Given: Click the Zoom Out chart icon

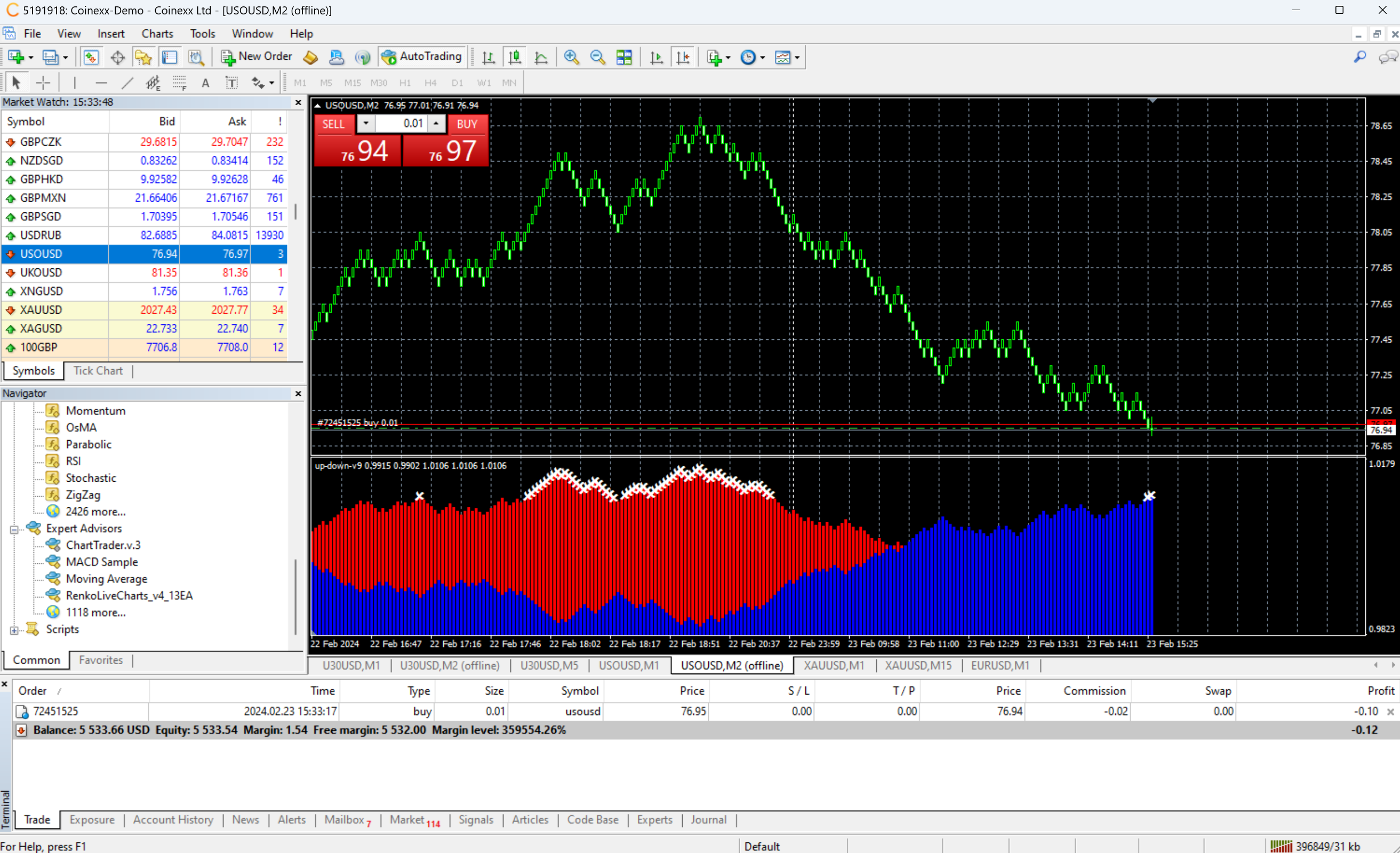Looking at the screenshot, I should point(597,57).
